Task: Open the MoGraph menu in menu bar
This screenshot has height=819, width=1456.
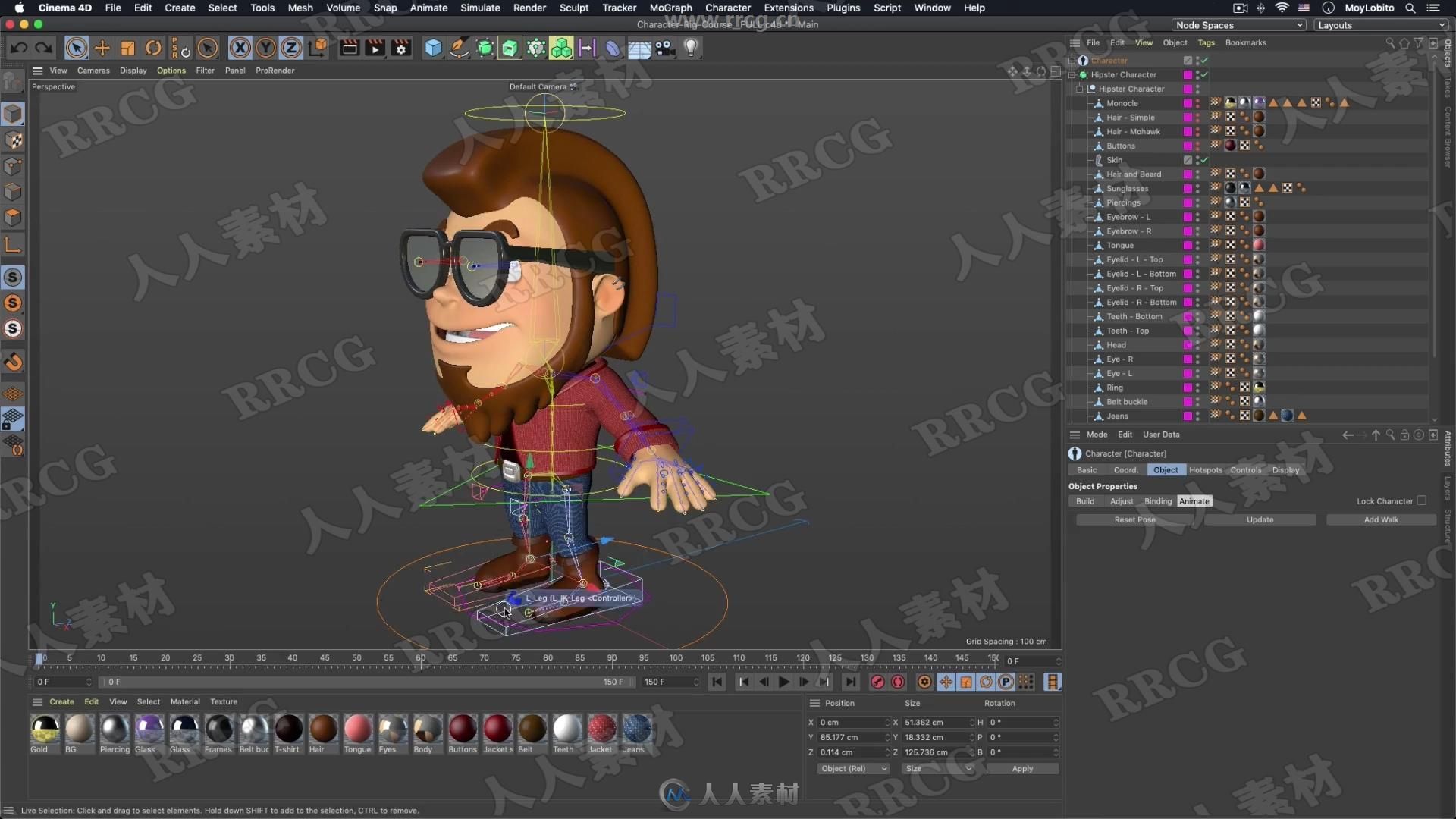Action: pyautogui.click(x=670, y=8)
